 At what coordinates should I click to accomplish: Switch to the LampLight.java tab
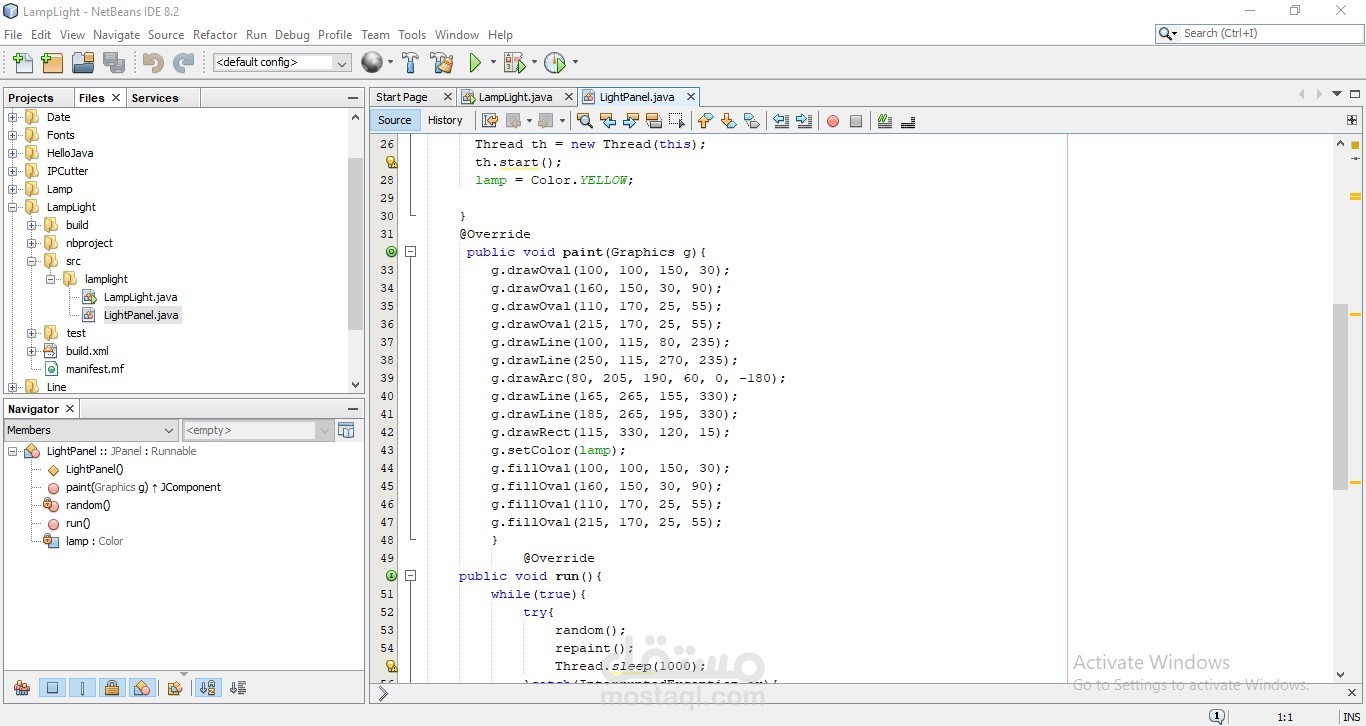click(x=515, y=97)
